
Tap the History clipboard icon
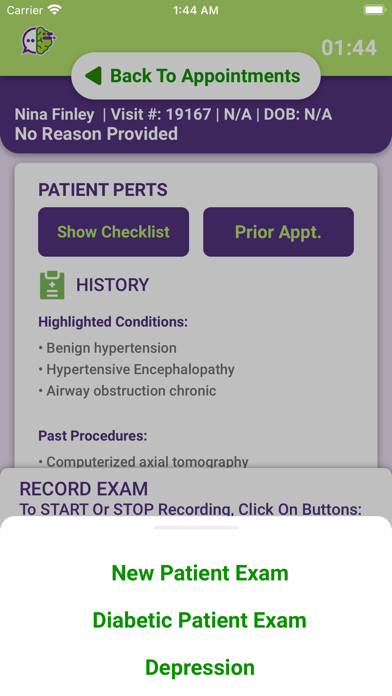tap(52, 285)
